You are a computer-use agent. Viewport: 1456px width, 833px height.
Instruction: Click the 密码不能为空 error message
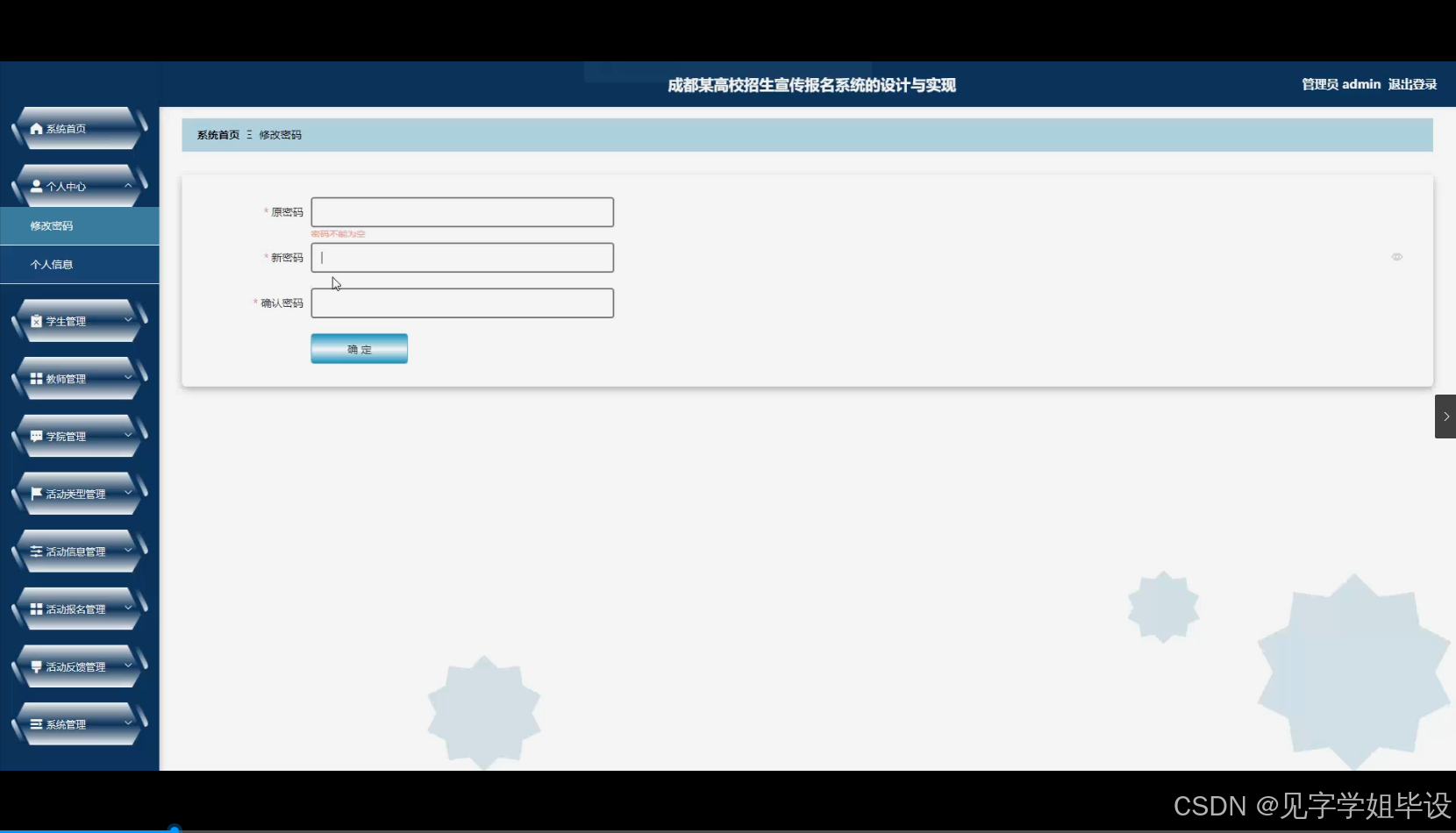pos(339,234)
